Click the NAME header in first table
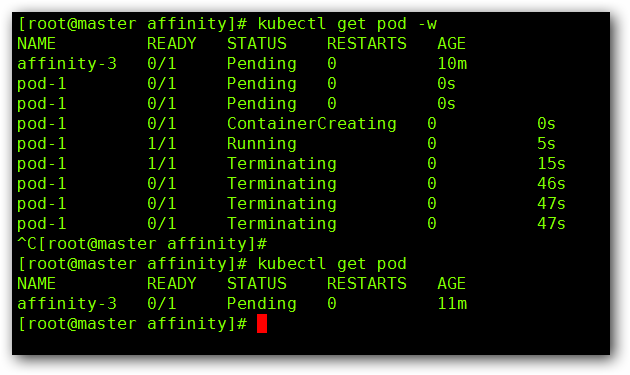This screenshot has height=375, width=630. tap(36, 43)
